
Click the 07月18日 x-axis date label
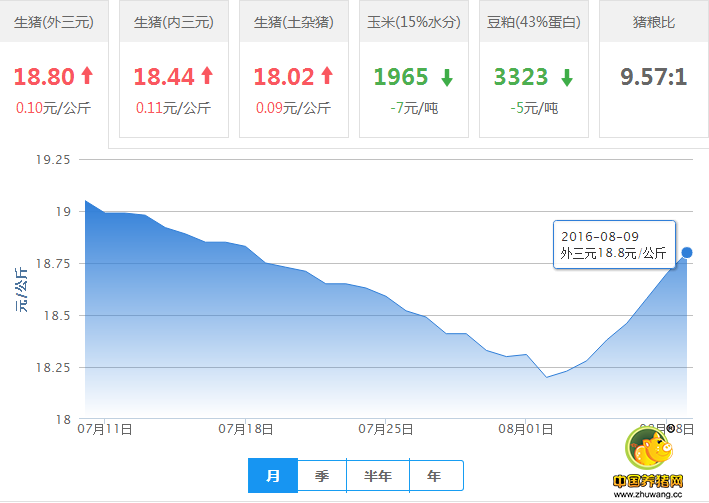[x=245, y=429]
